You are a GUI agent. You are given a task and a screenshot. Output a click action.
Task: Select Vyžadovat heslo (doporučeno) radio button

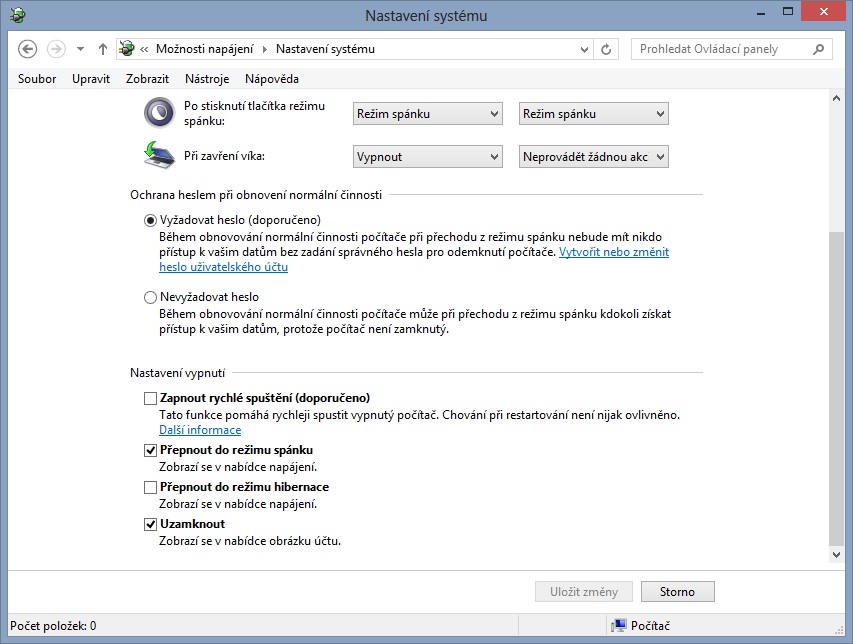pyautogui.click(x=150, y=220)
